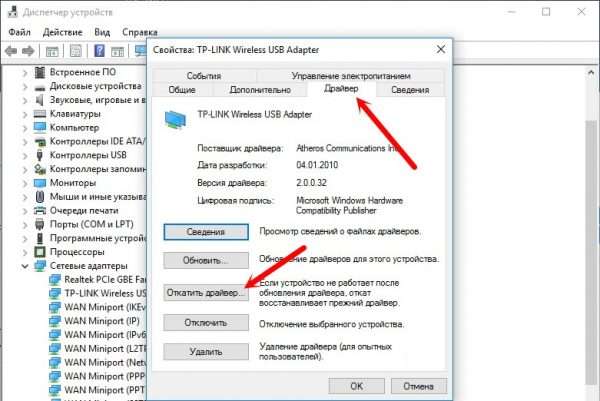Image resolution: width=600 pixels, height=401 pixels.
Task: Switch to the Общие tab
Action: tap(182, 90)
